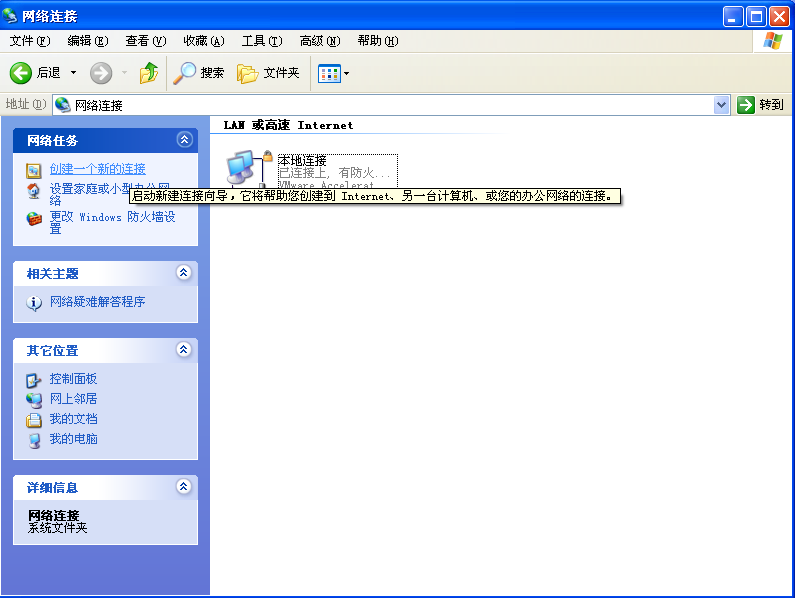
Task: Open 网络疑难解答程序 link
Action: point(97,302)
